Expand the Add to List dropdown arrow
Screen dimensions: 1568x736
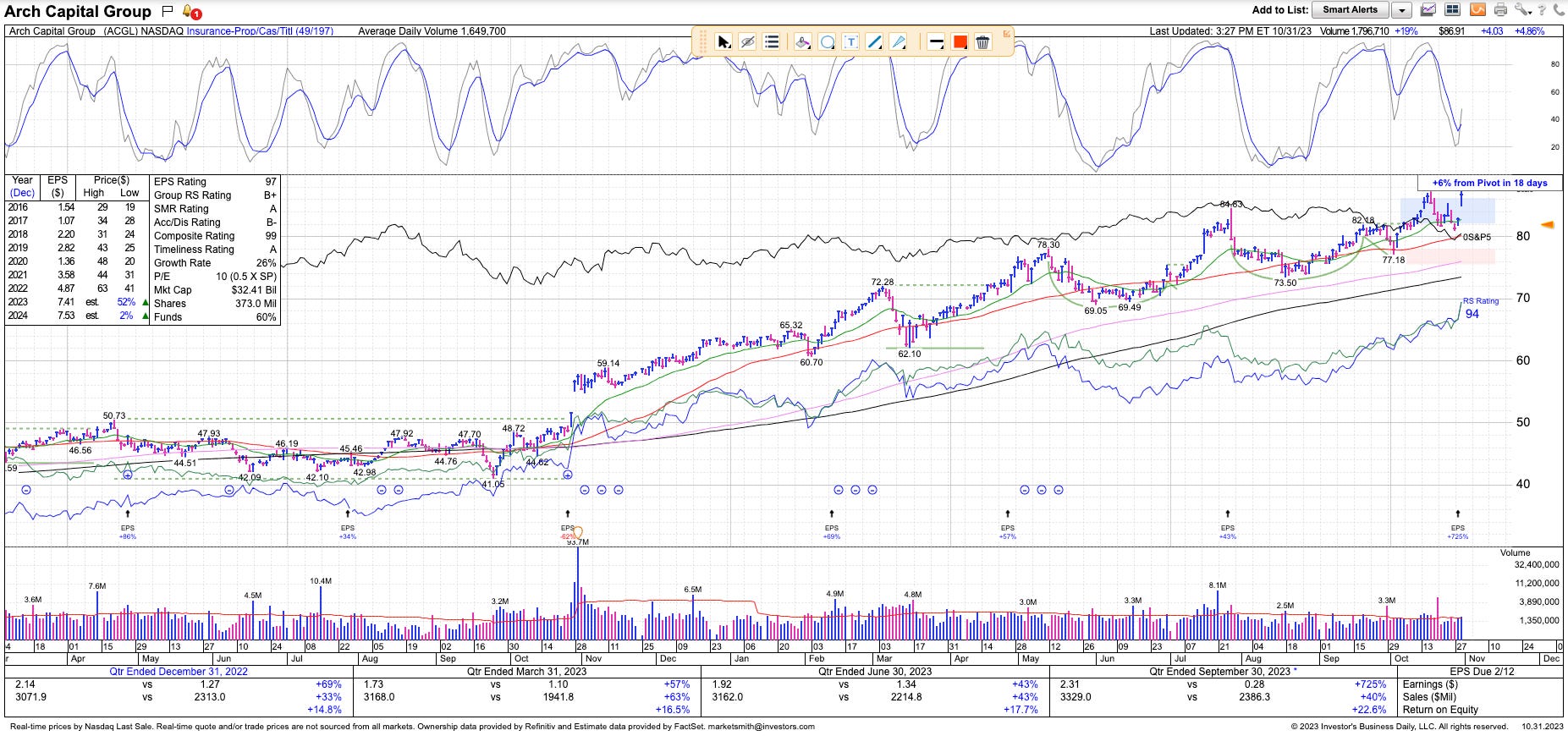click(x=1401, y=10)
